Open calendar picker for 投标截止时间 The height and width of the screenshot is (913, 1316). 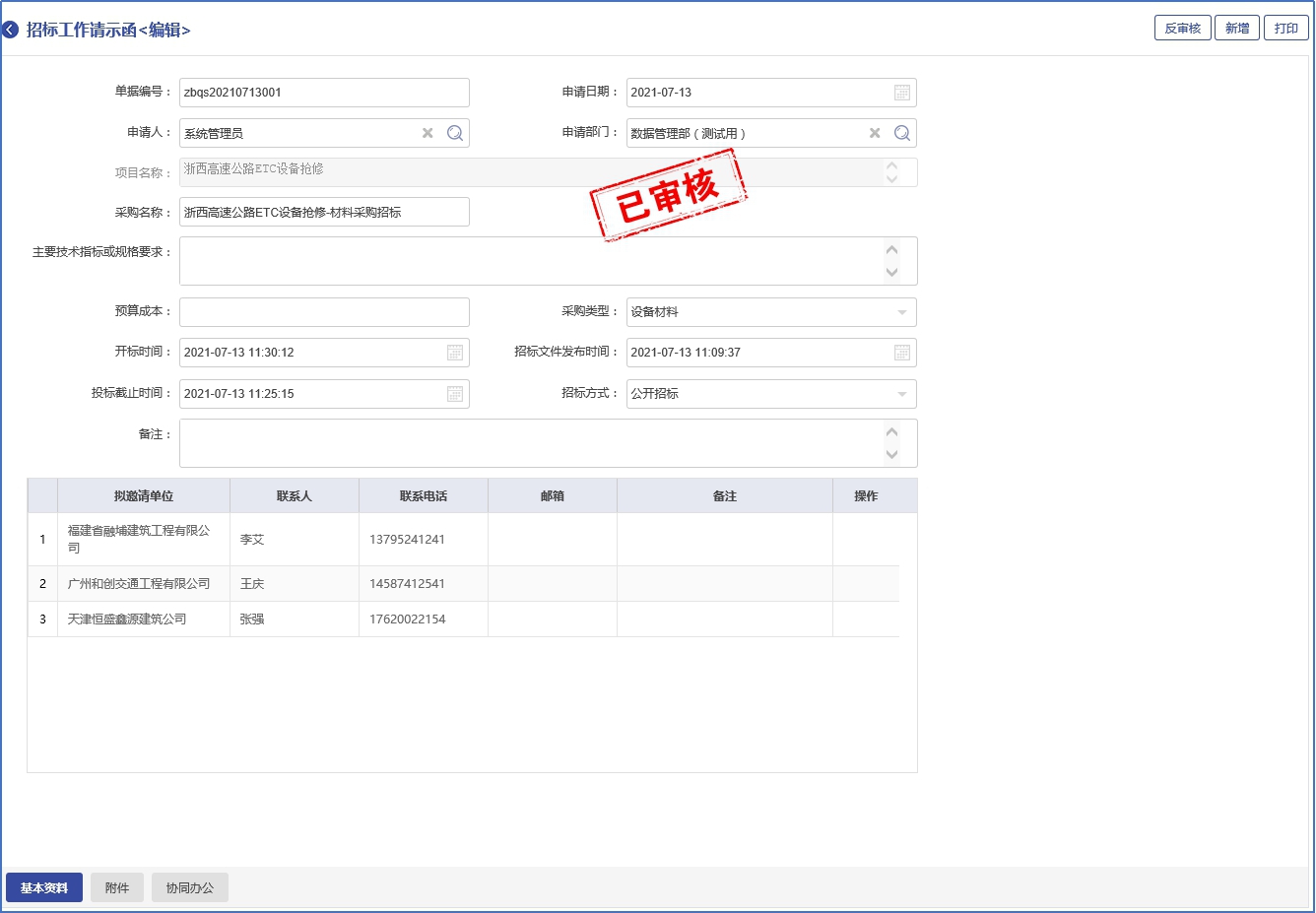coord(455,394)
